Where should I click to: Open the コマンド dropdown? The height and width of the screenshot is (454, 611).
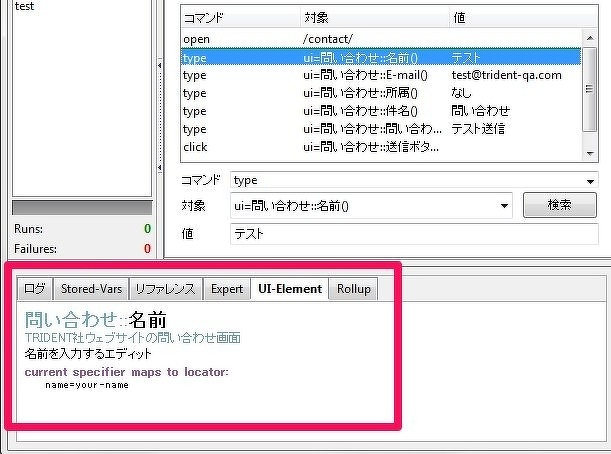[x=590, y=181]
